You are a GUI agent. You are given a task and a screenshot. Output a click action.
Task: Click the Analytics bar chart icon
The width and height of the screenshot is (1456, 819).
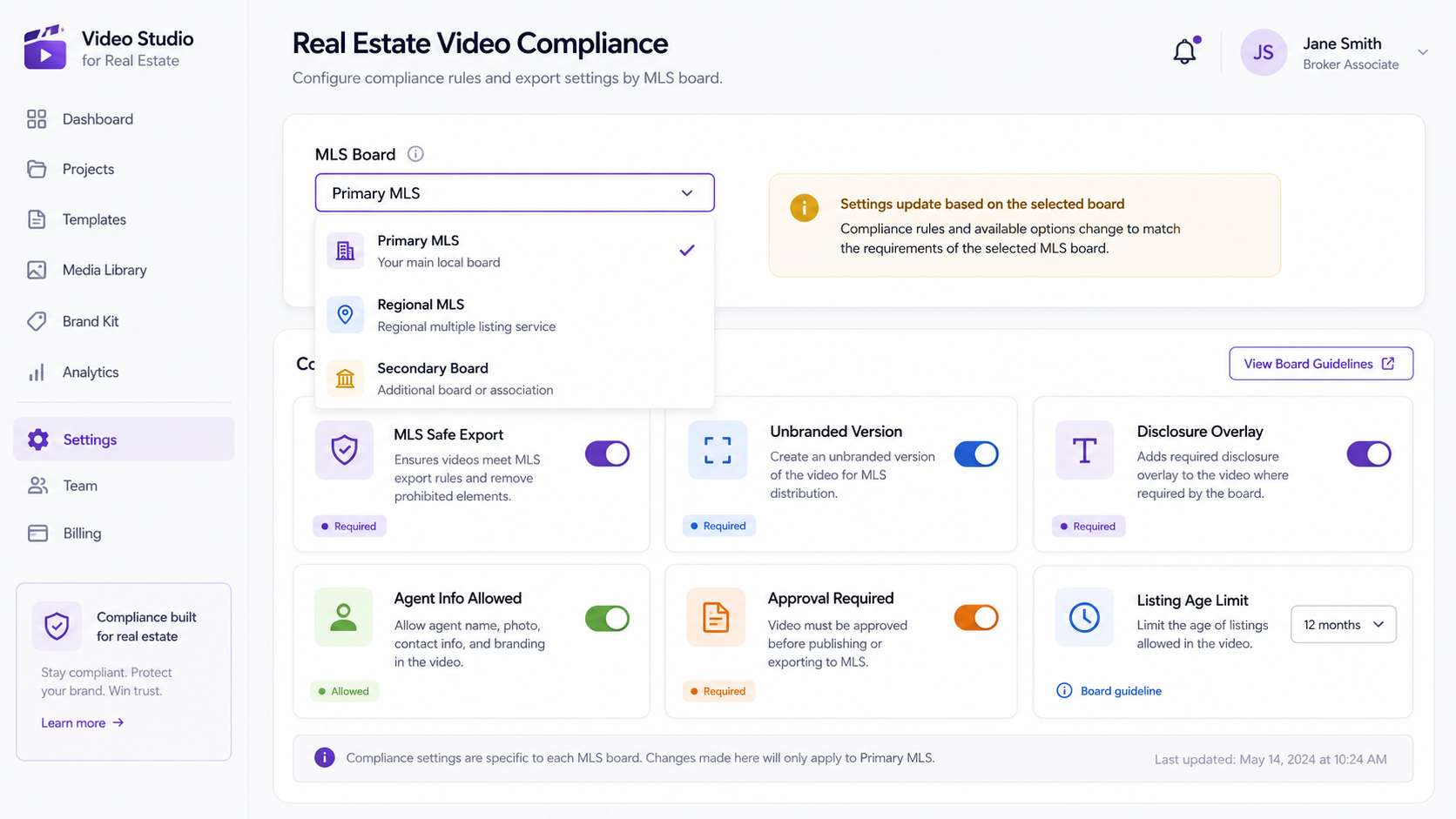(37, 373)
